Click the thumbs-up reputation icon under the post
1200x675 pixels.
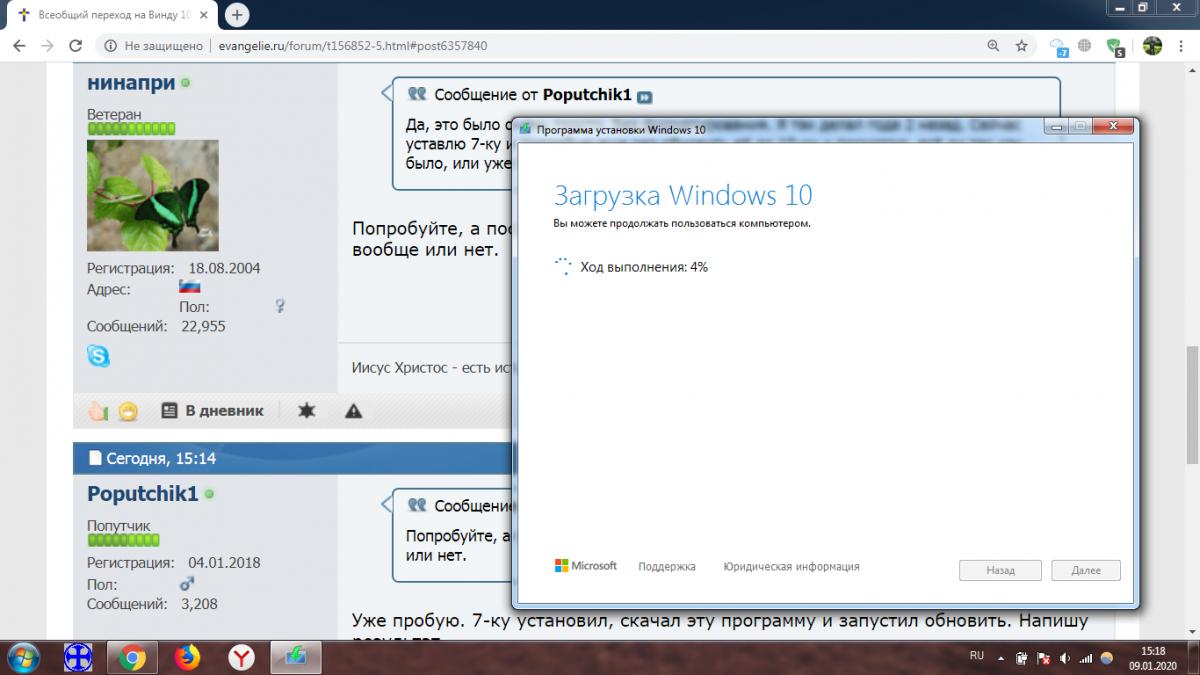97,411
